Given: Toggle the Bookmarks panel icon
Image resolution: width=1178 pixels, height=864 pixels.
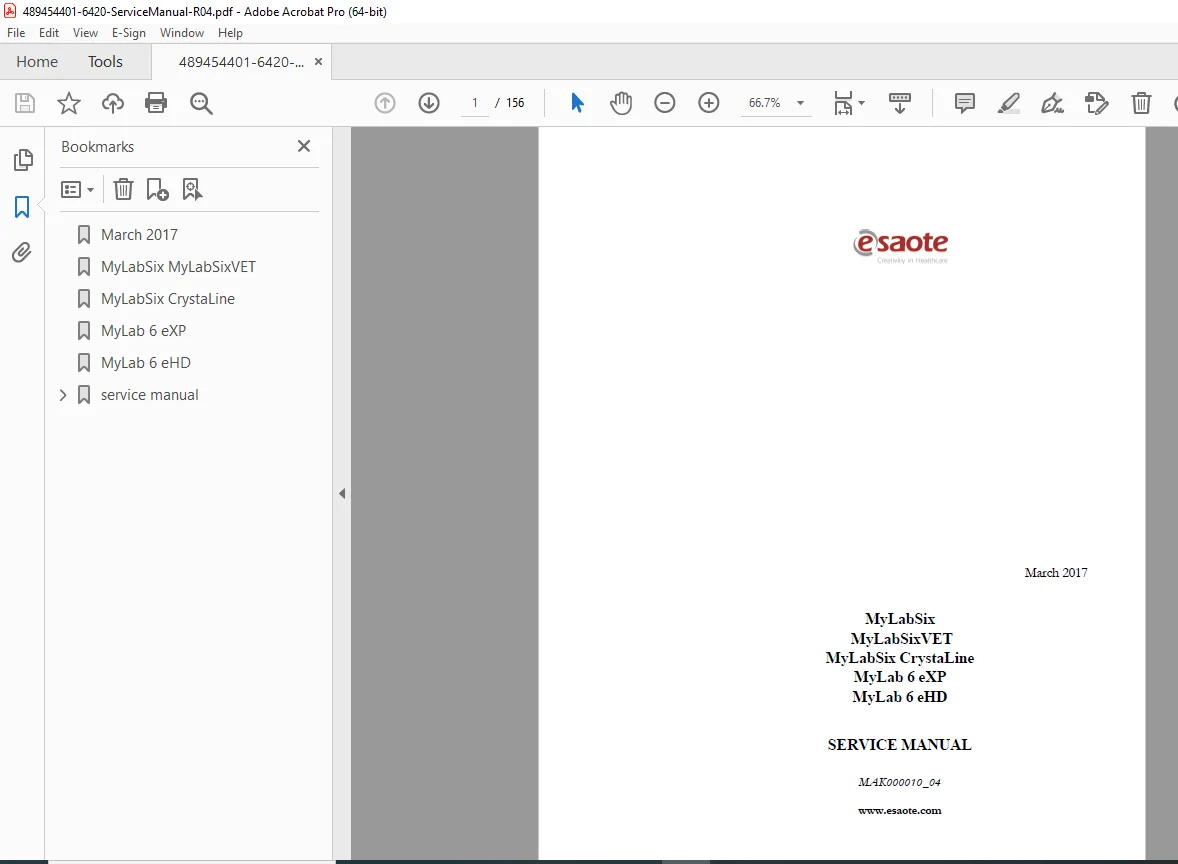Looking at the screenshot, I should tap(22, 207).
